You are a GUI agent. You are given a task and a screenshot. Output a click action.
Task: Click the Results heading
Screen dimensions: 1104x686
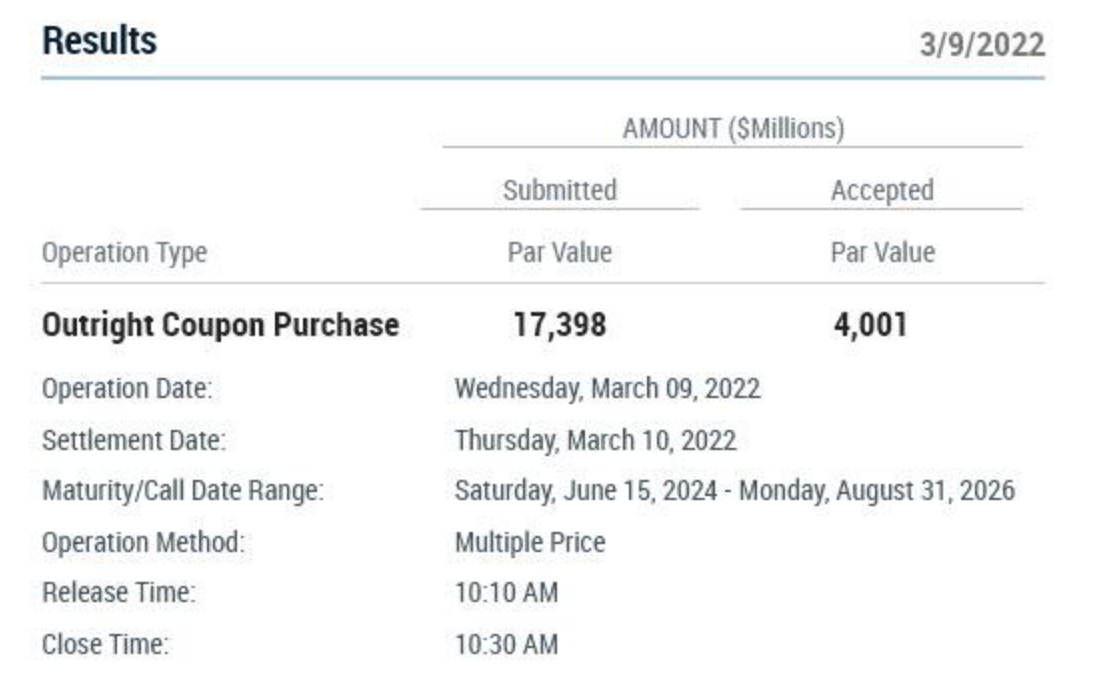pyautogui.click(x=99, y=41)
